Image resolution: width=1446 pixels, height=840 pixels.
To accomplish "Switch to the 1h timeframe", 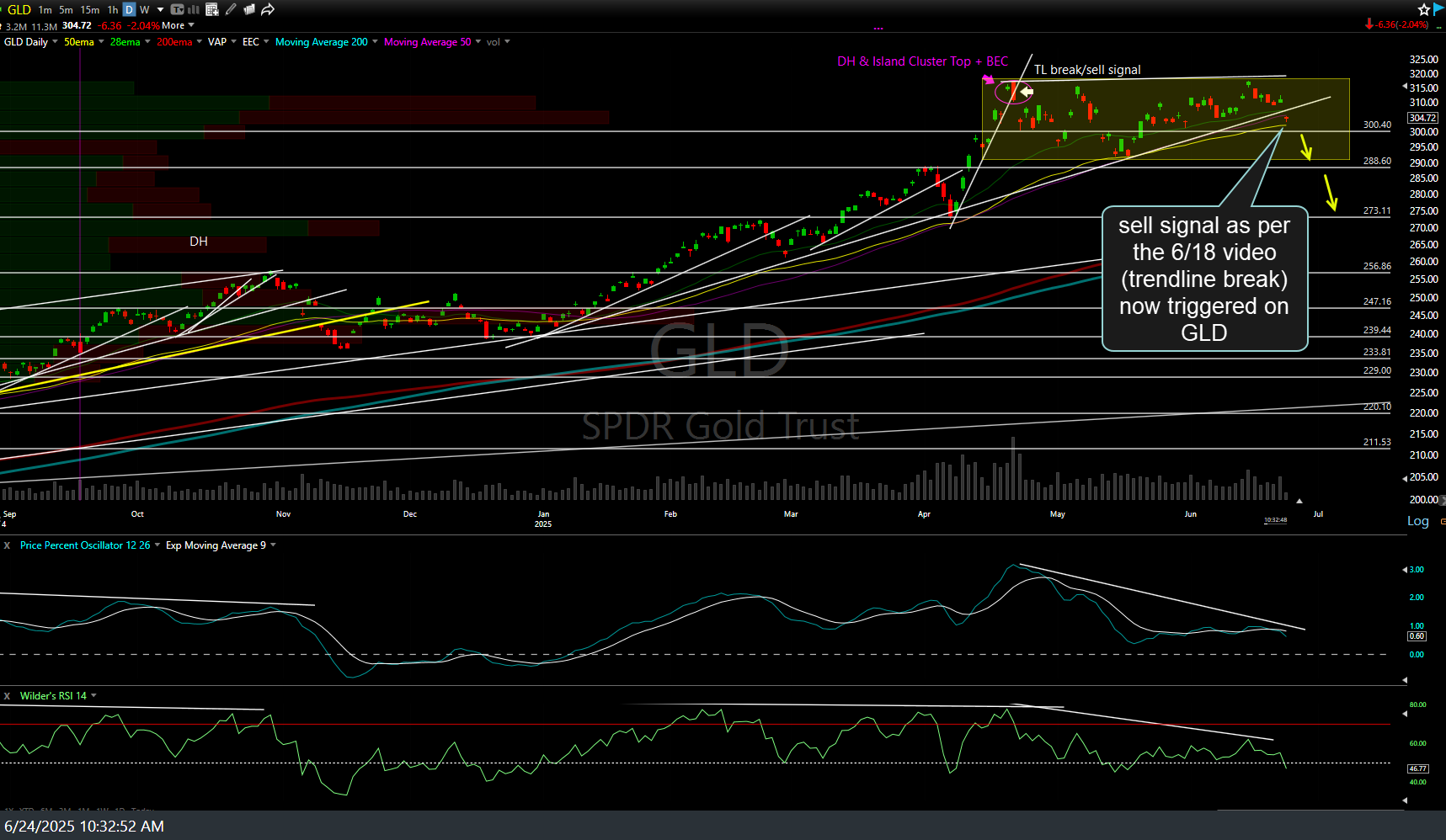I will coord(112,10).
